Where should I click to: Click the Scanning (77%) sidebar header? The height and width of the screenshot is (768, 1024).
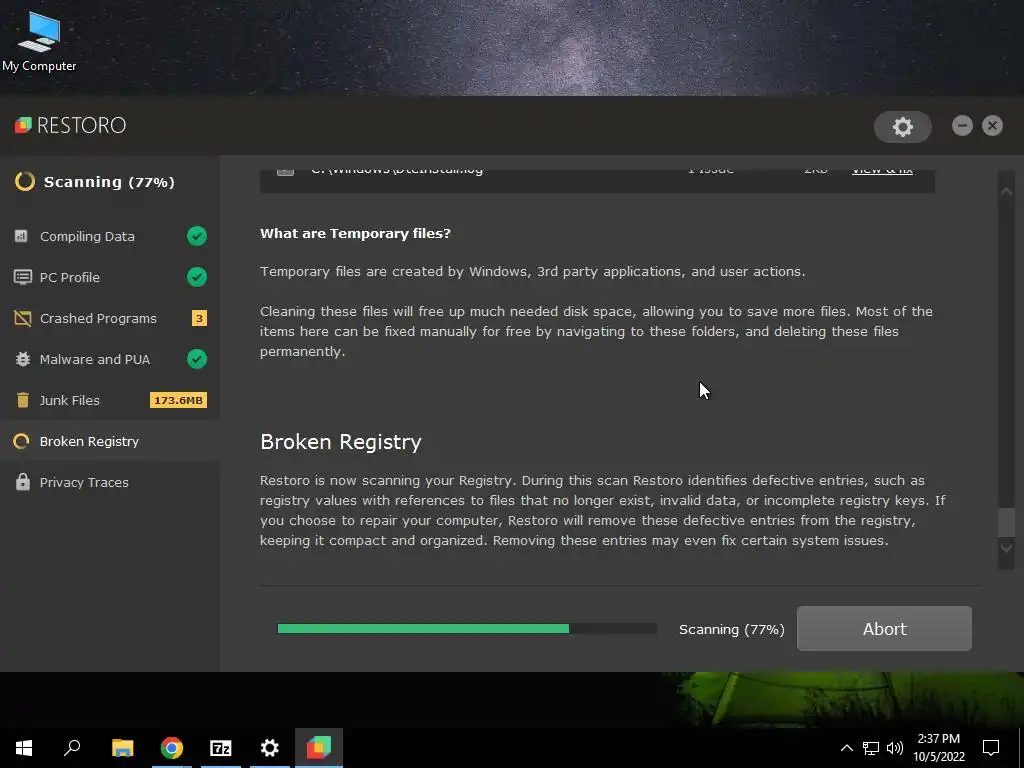point(109,182)
